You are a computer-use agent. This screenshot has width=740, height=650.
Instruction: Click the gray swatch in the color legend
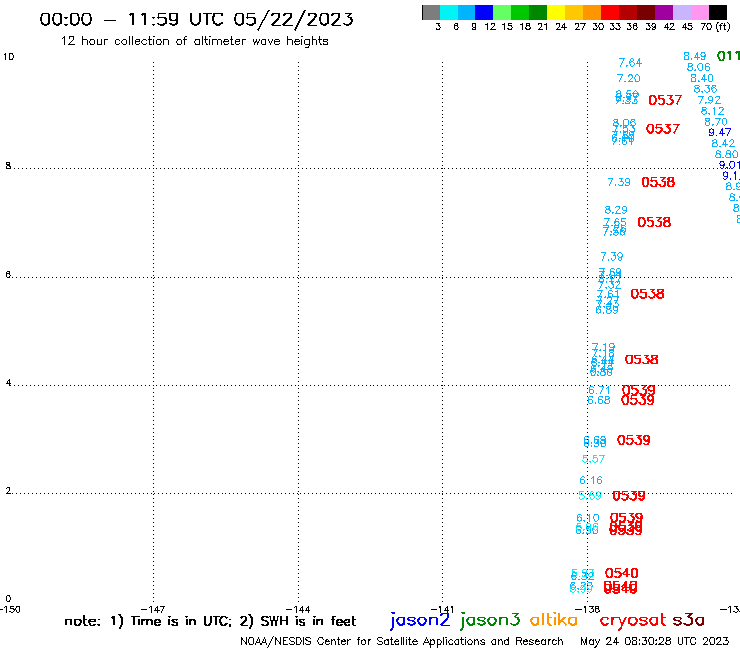tap(431, 12)
